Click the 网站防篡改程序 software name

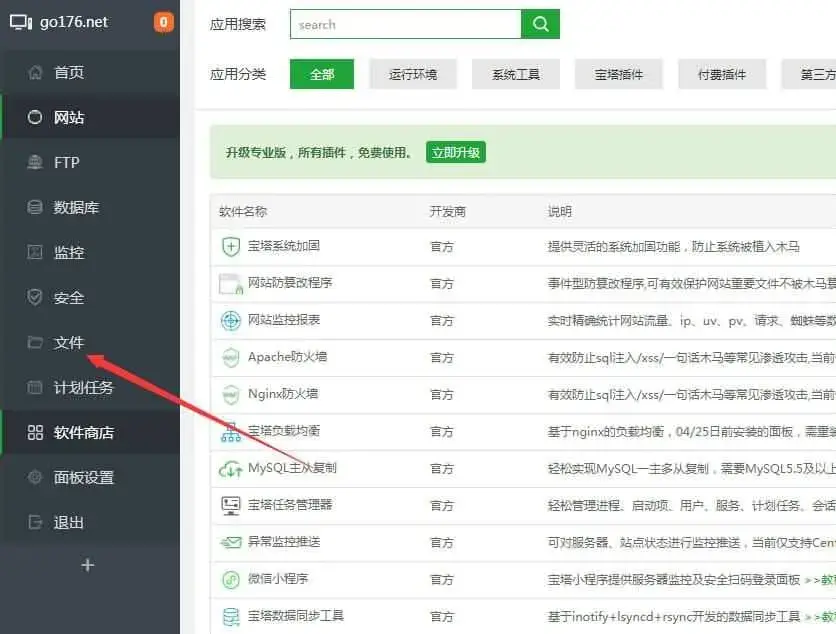[290, 283]
